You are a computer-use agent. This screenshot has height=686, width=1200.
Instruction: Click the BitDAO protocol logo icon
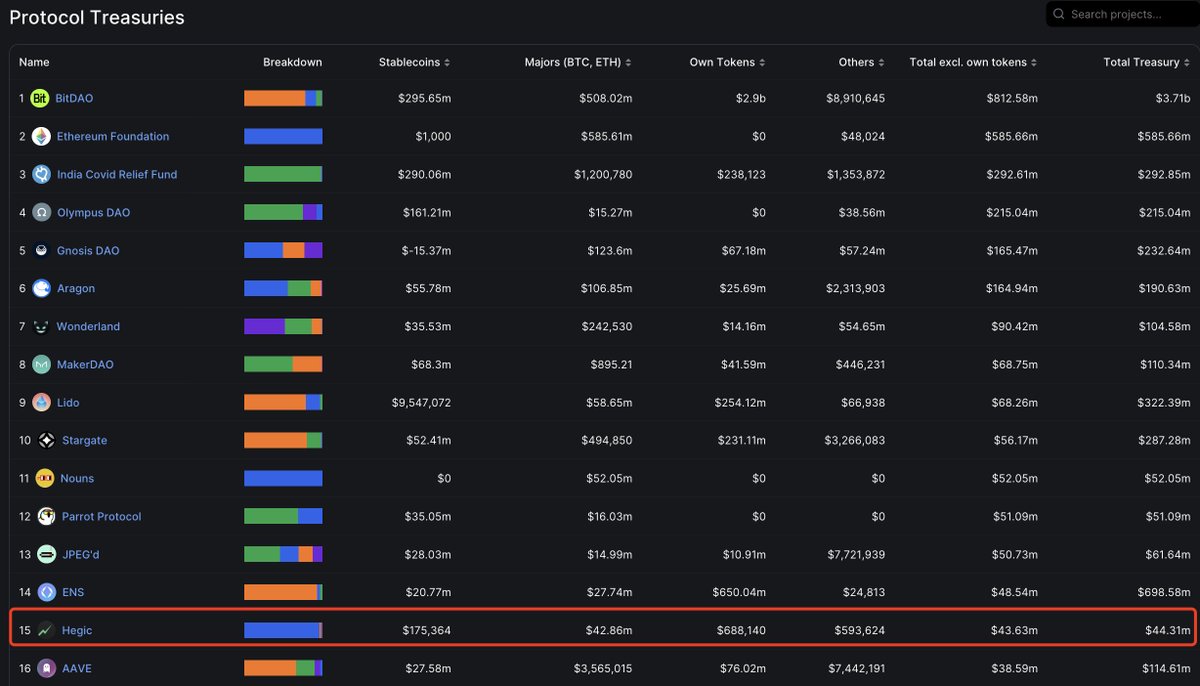40,98
